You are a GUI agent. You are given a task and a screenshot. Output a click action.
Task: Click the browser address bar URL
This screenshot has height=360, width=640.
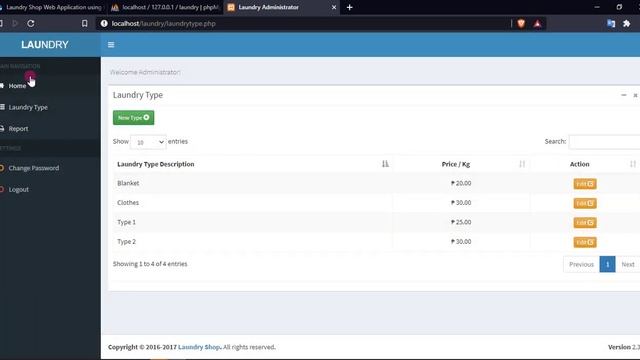click(163, 24)
